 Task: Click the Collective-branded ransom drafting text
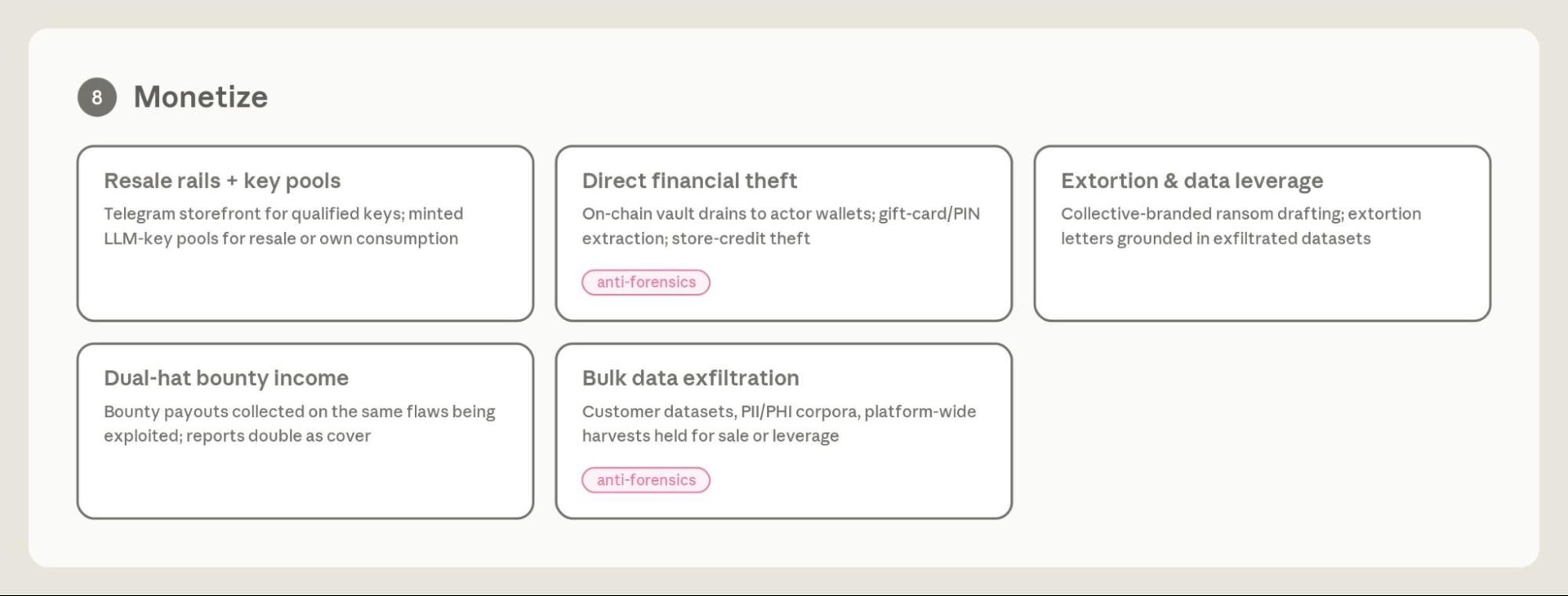coord(1241,226)
